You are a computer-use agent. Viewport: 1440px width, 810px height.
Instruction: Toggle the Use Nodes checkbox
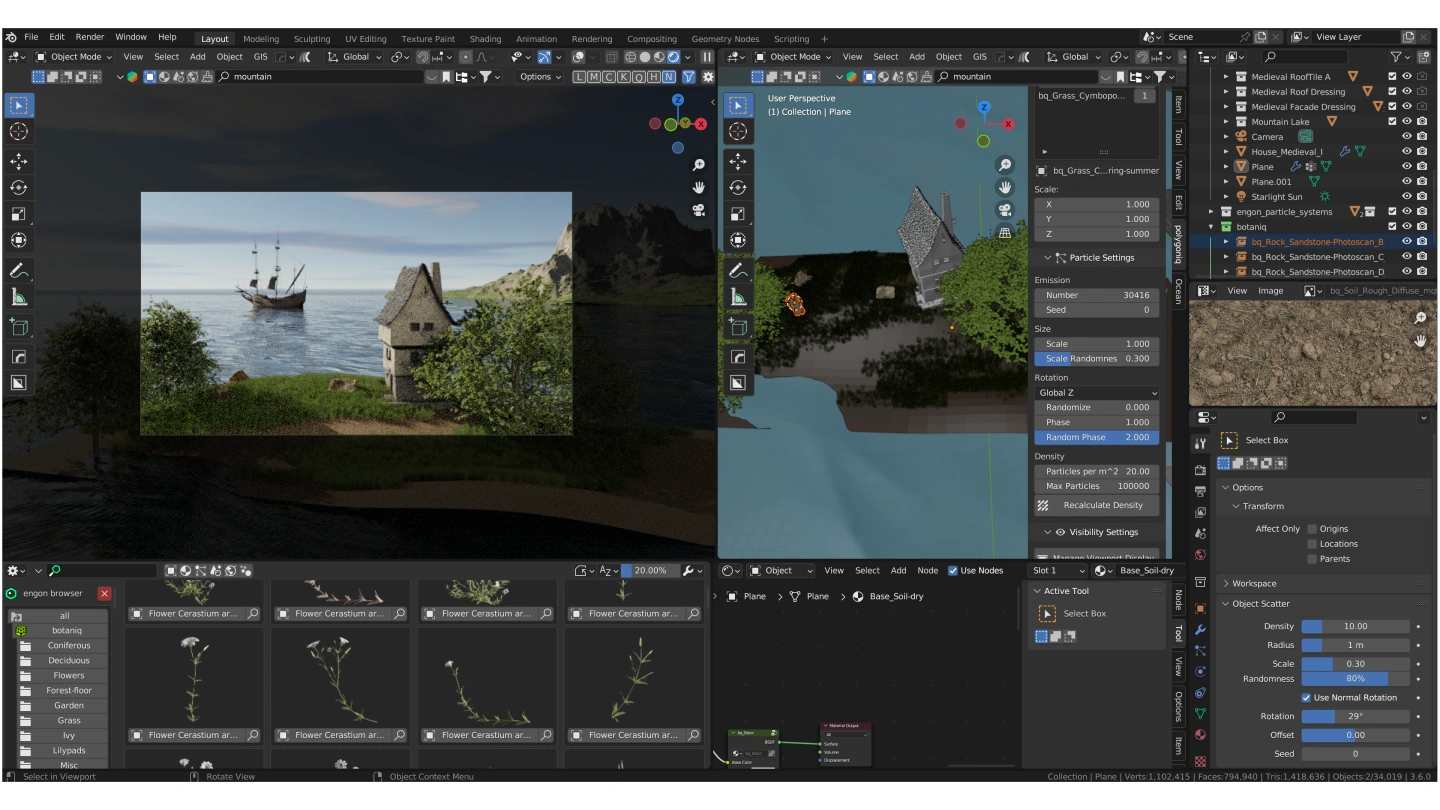952,570
